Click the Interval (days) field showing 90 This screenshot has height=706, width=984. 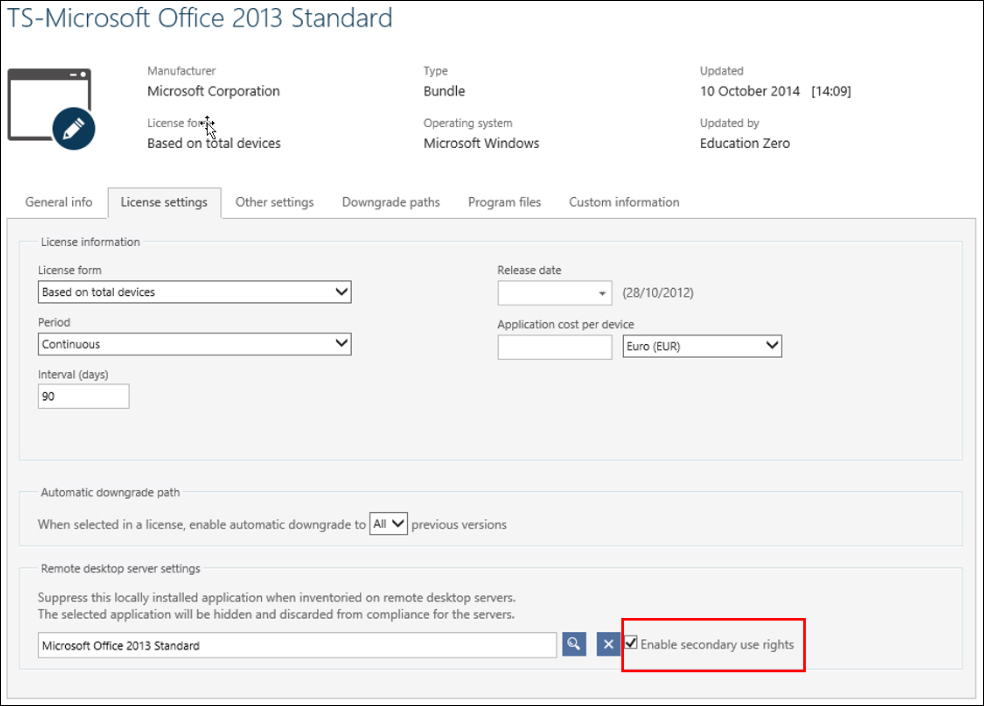coord(83,395)
